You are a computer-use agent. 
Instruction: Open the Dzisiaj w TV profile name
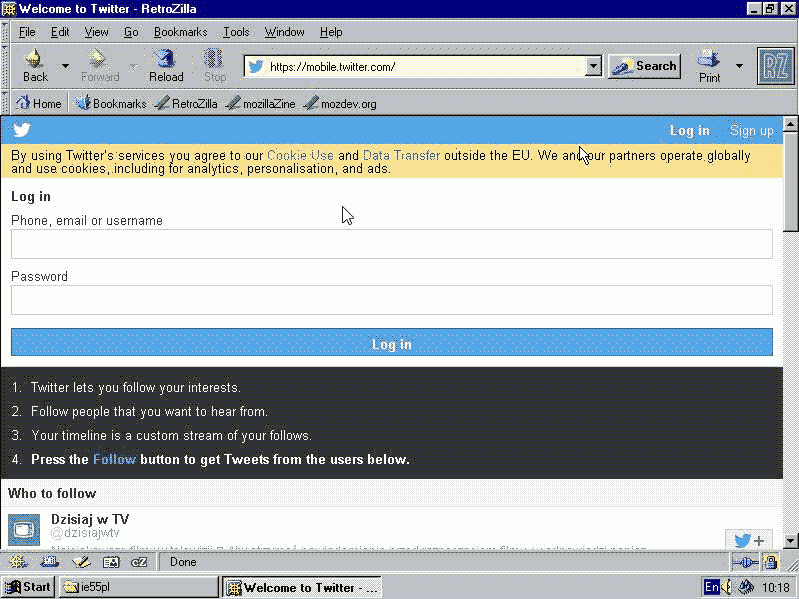pos(90,519)
